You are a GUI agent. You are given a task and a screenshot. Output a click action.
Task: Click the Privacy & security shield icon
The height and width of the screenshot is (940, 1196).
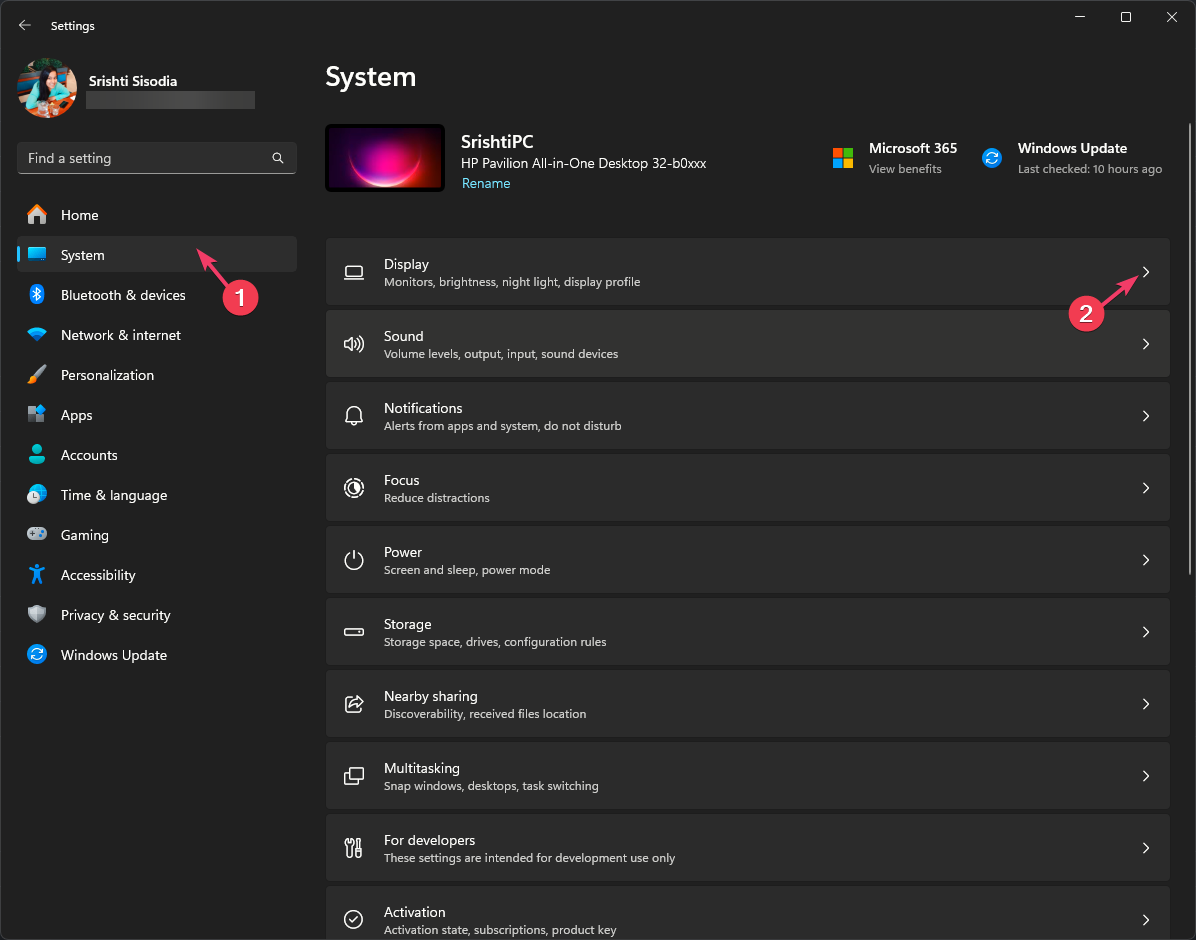37,615
